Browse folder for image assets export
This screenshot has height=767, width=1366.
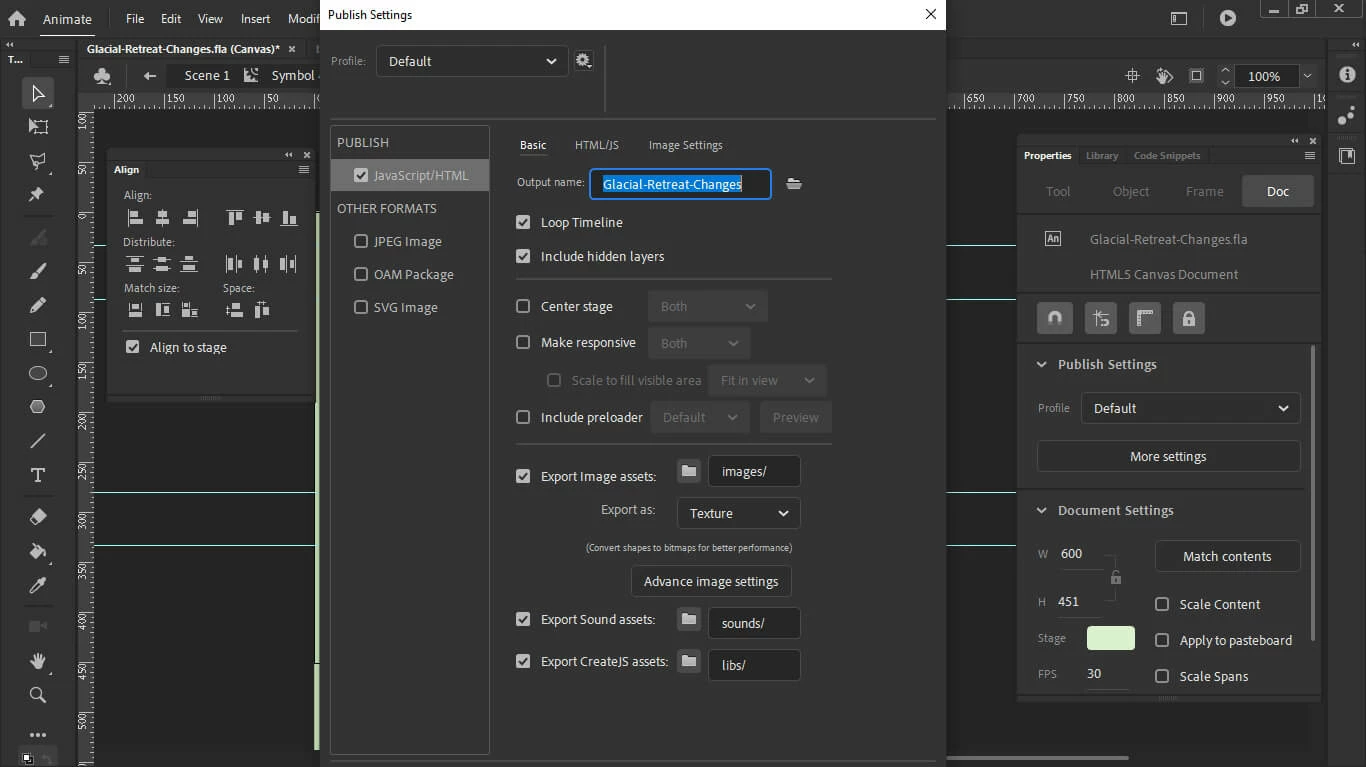click(689, 471)
